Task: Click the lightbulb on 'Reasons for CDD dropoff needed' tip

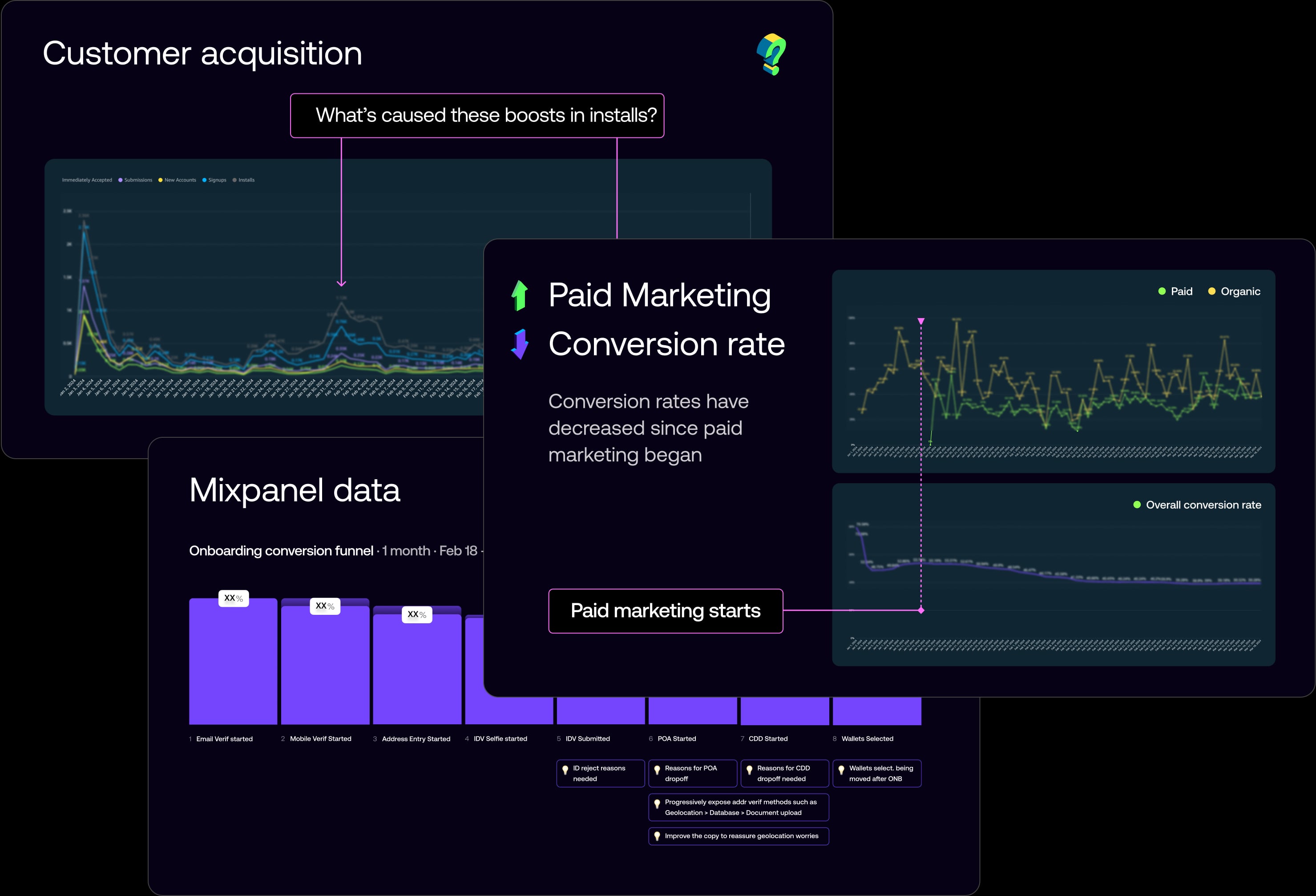Action: (749, 770)
